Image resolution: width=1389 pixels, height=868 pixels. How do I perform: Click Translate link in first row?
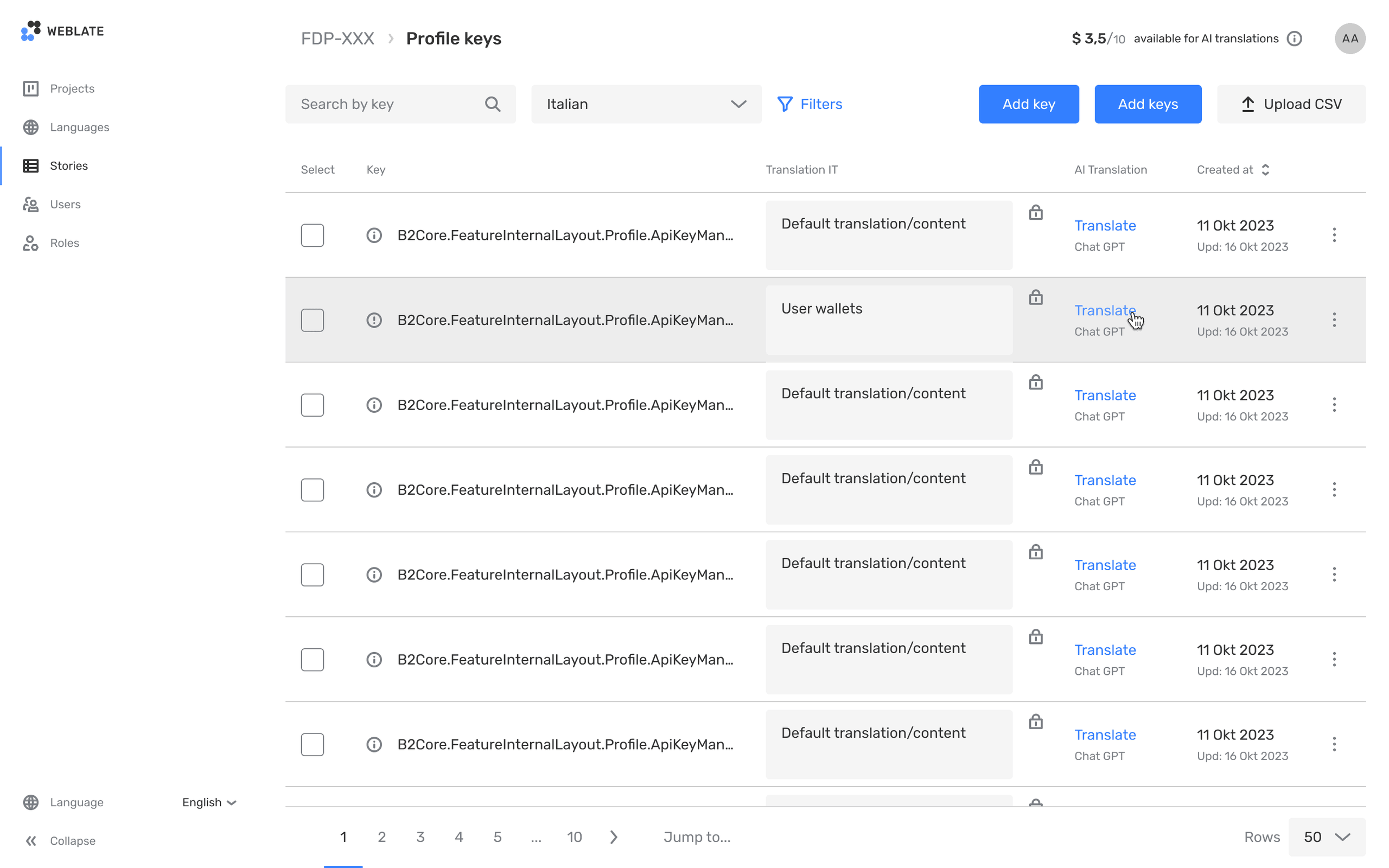click(x=1105, y=225)
